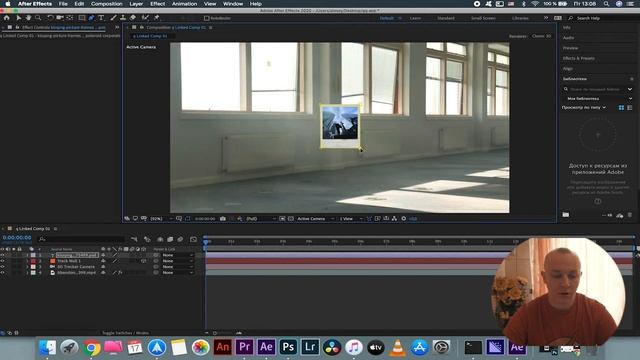Open Lightroom from the dock
Image resolution: width=640 pixels, height=360 pixels.
(310, 347)
